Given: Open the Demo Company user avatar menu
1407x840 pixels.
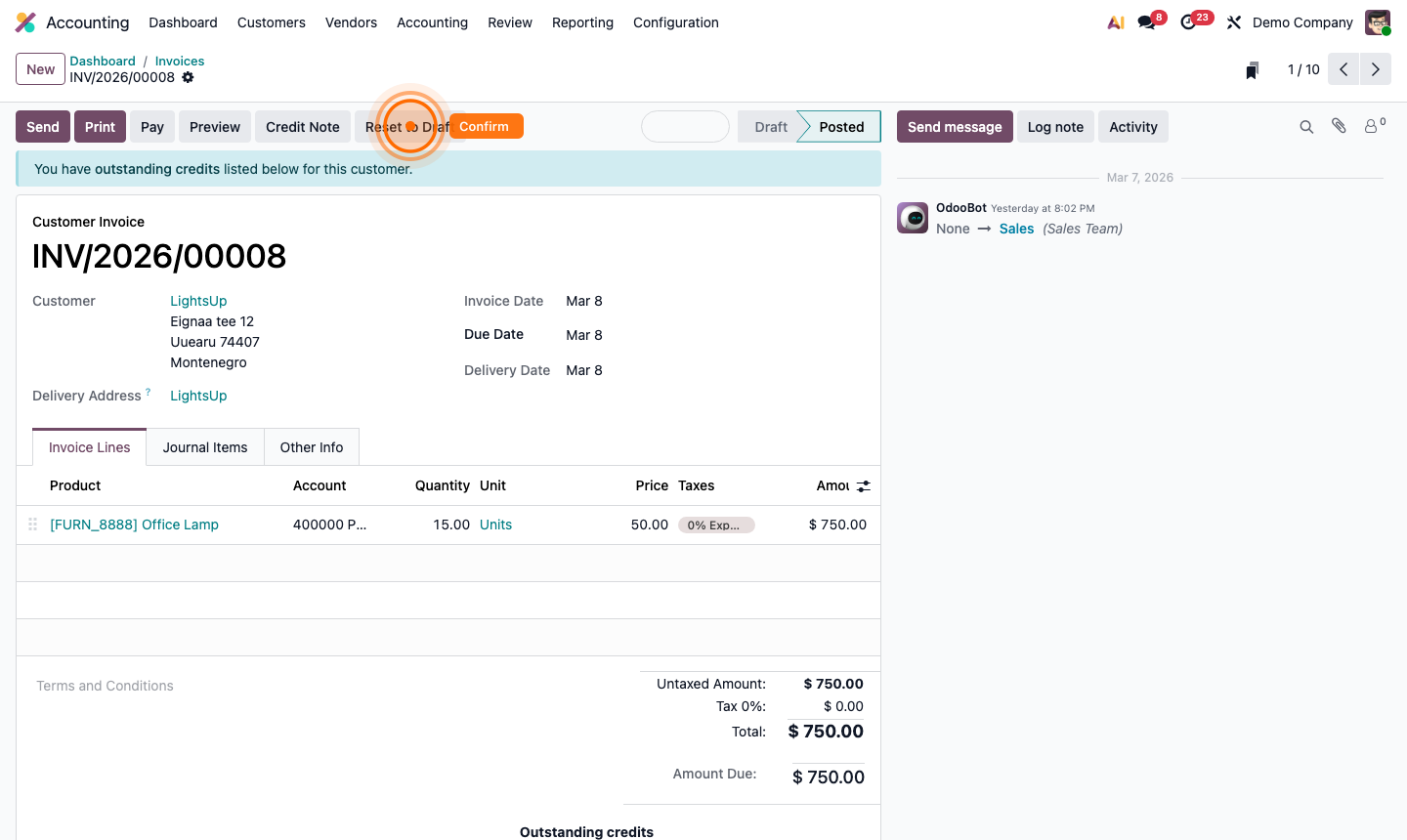Looking at the screenshot, I should [1377, 21].
